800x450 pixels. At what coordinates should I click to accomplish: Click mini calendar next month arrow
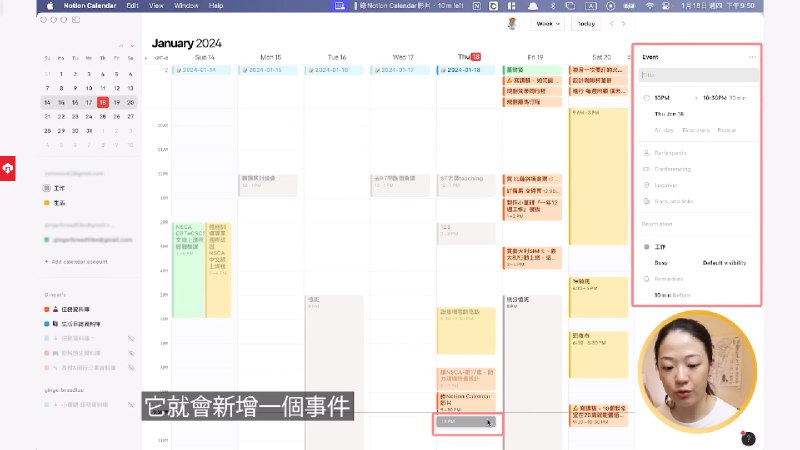132,46
